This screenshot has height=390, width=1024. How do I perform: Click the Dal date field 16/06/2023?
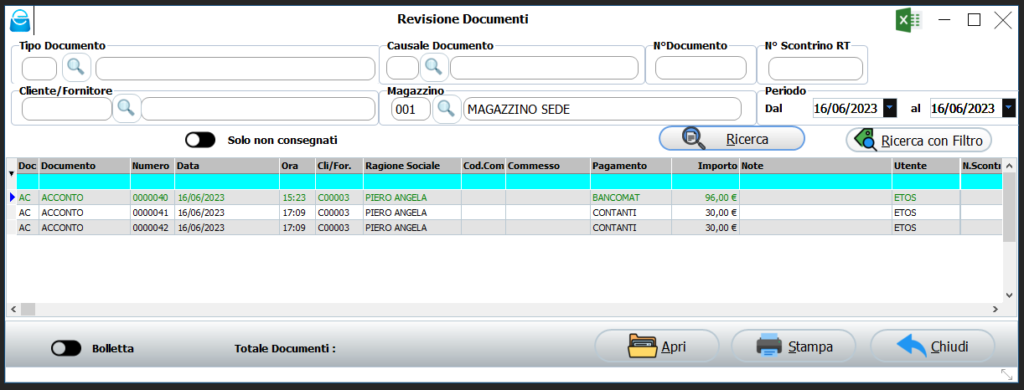coord(848,108)
